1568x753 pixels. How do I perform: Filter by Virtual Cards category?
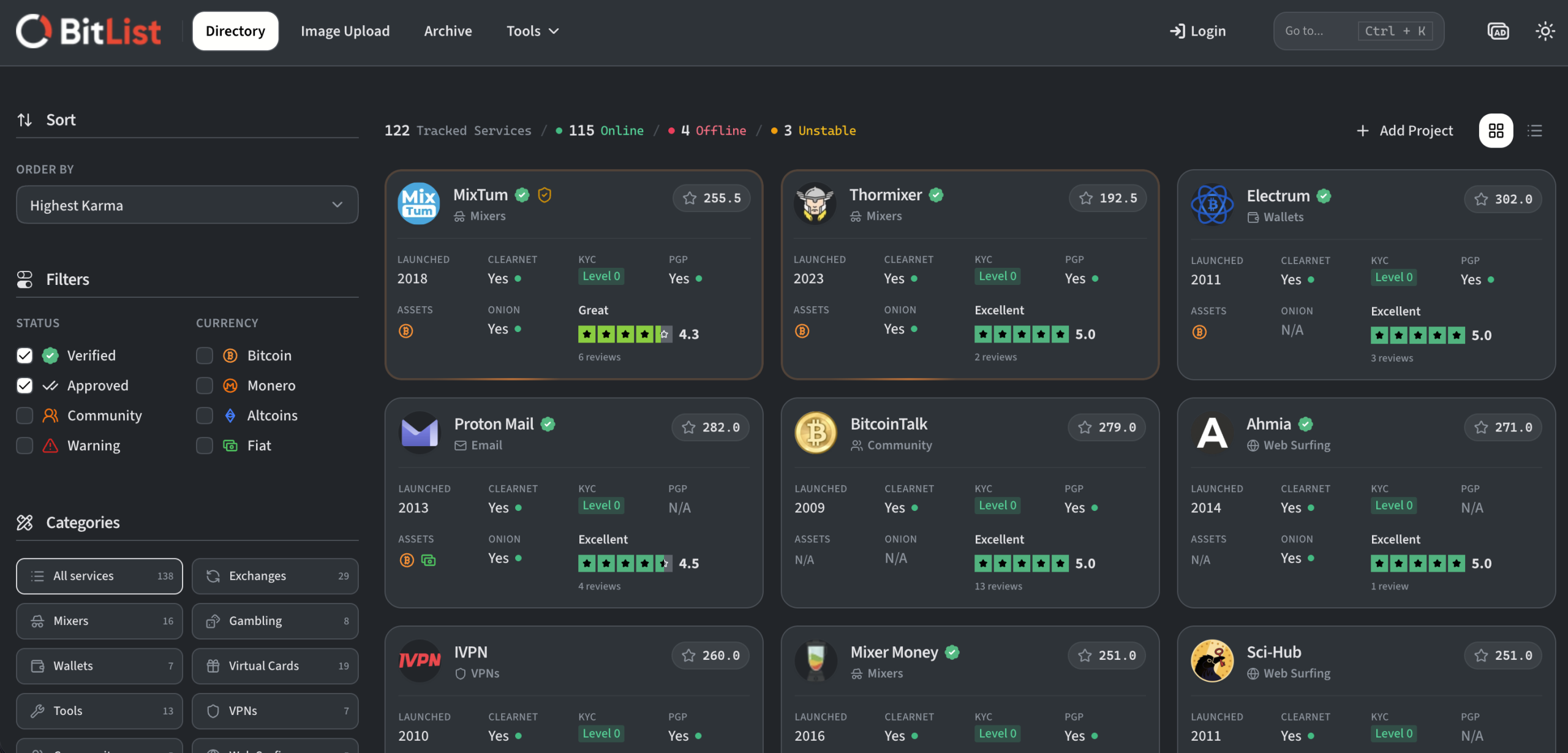tap(275, 666)
